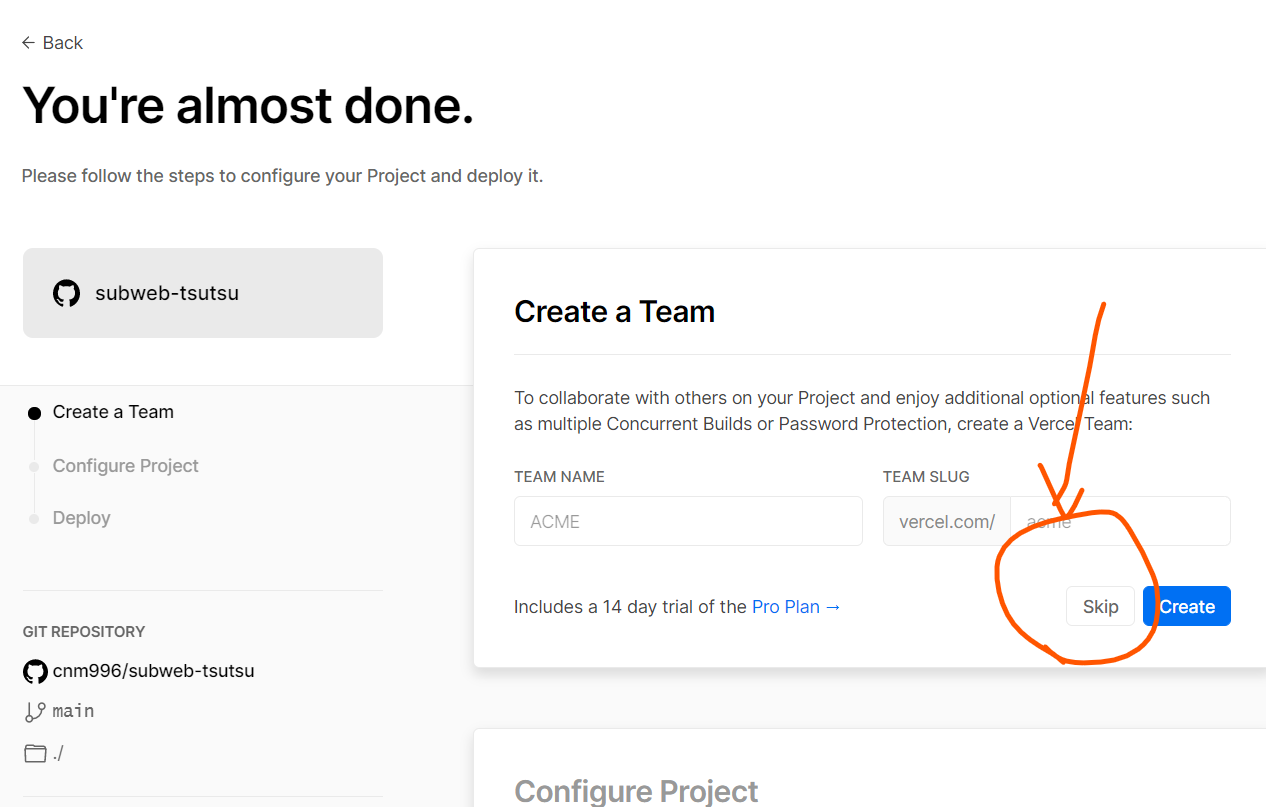Focus the Team Name input field
Image resolution: width=1266 pixels, height=807 pixels.
pos(688,521)
